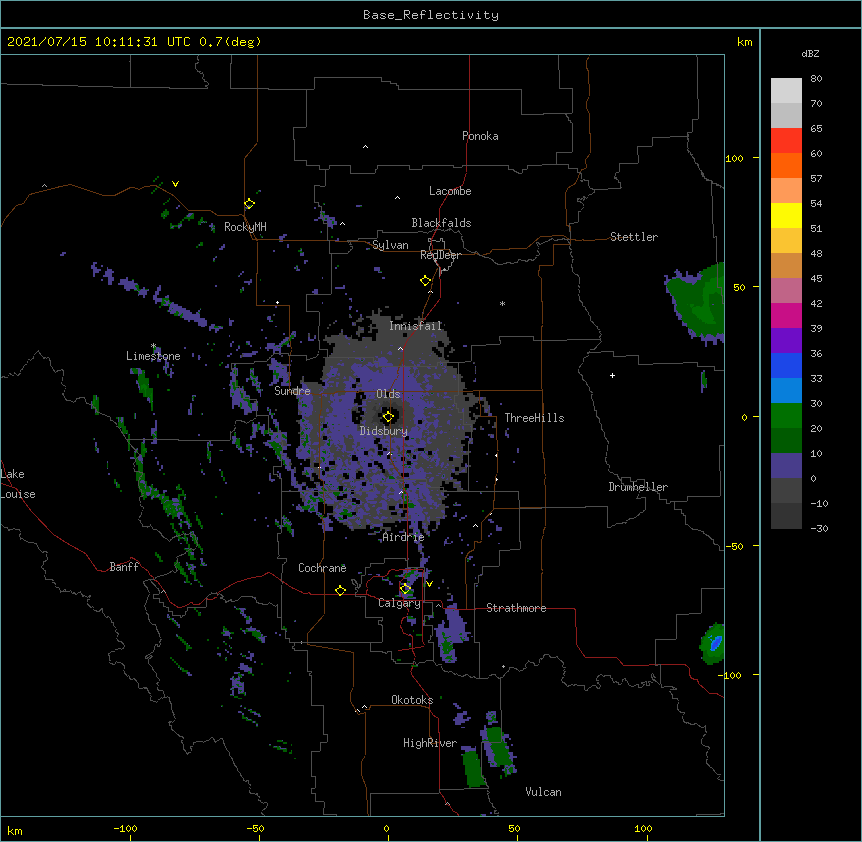
Task: Click the yellow diamond marker south of RedDeer
Action: pyautogui.click(x=425, y=281)
